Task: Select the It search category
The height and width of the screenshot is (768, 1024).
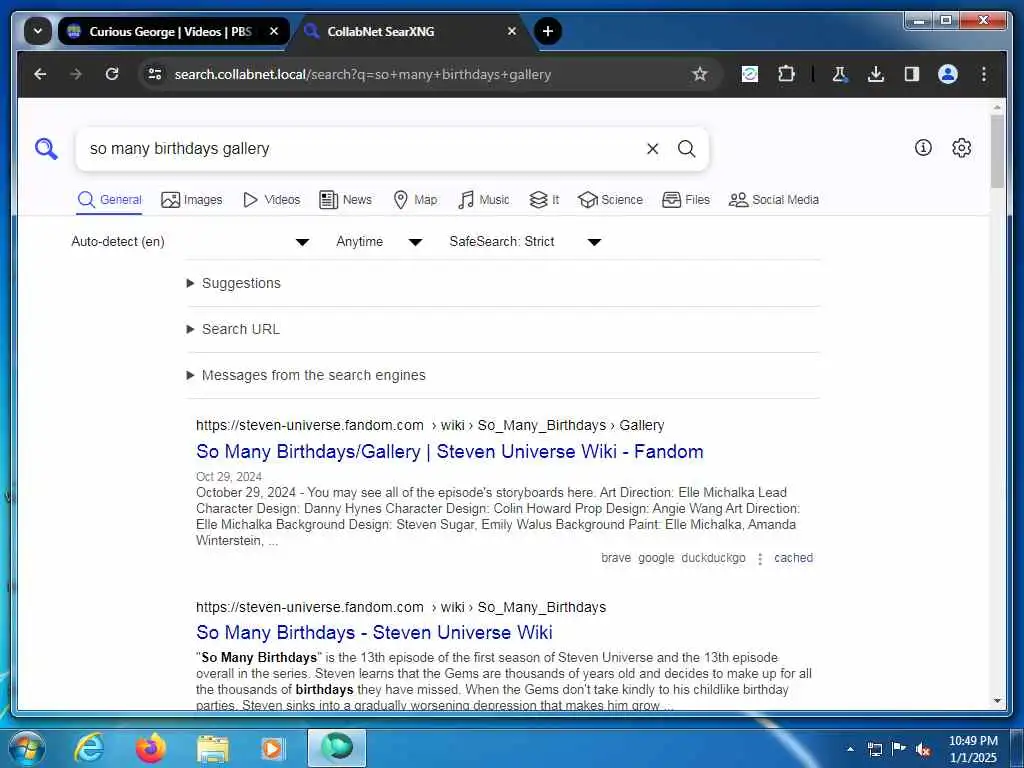Action: click(544, 200)
